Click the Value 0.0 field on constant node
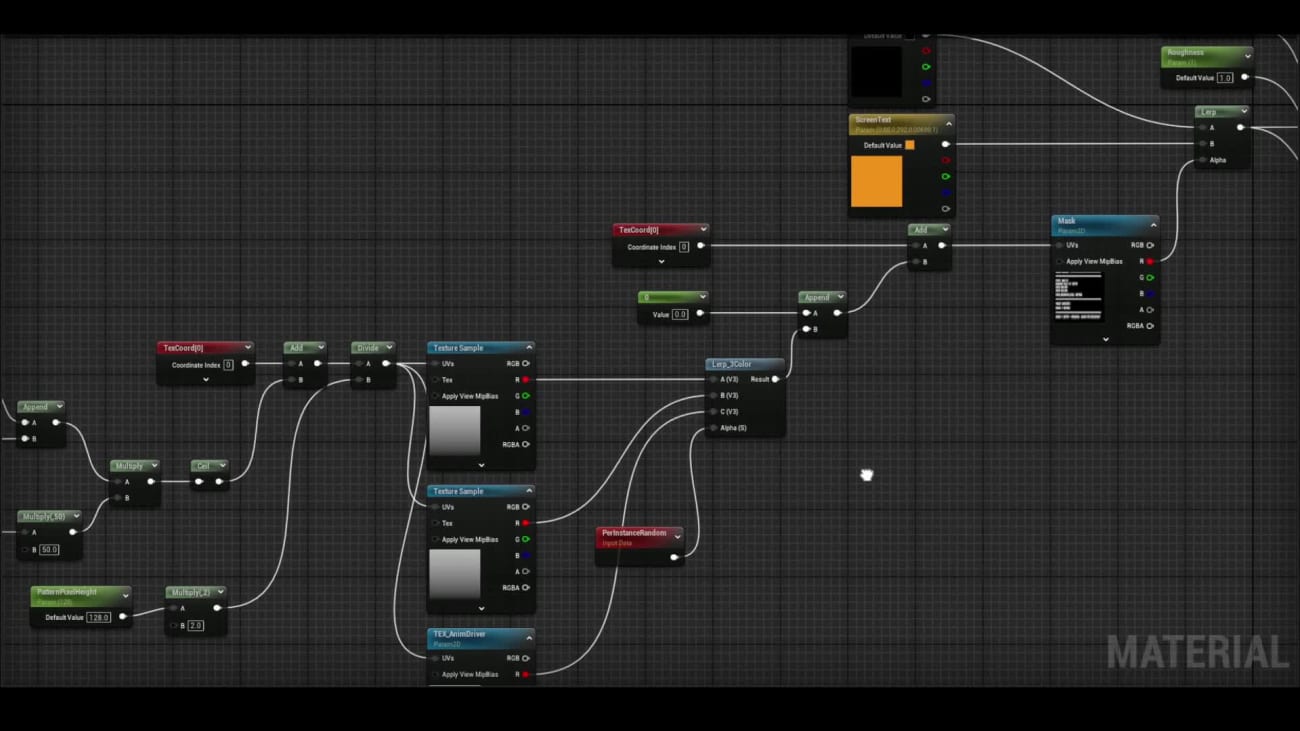 [x=680, y=314]
